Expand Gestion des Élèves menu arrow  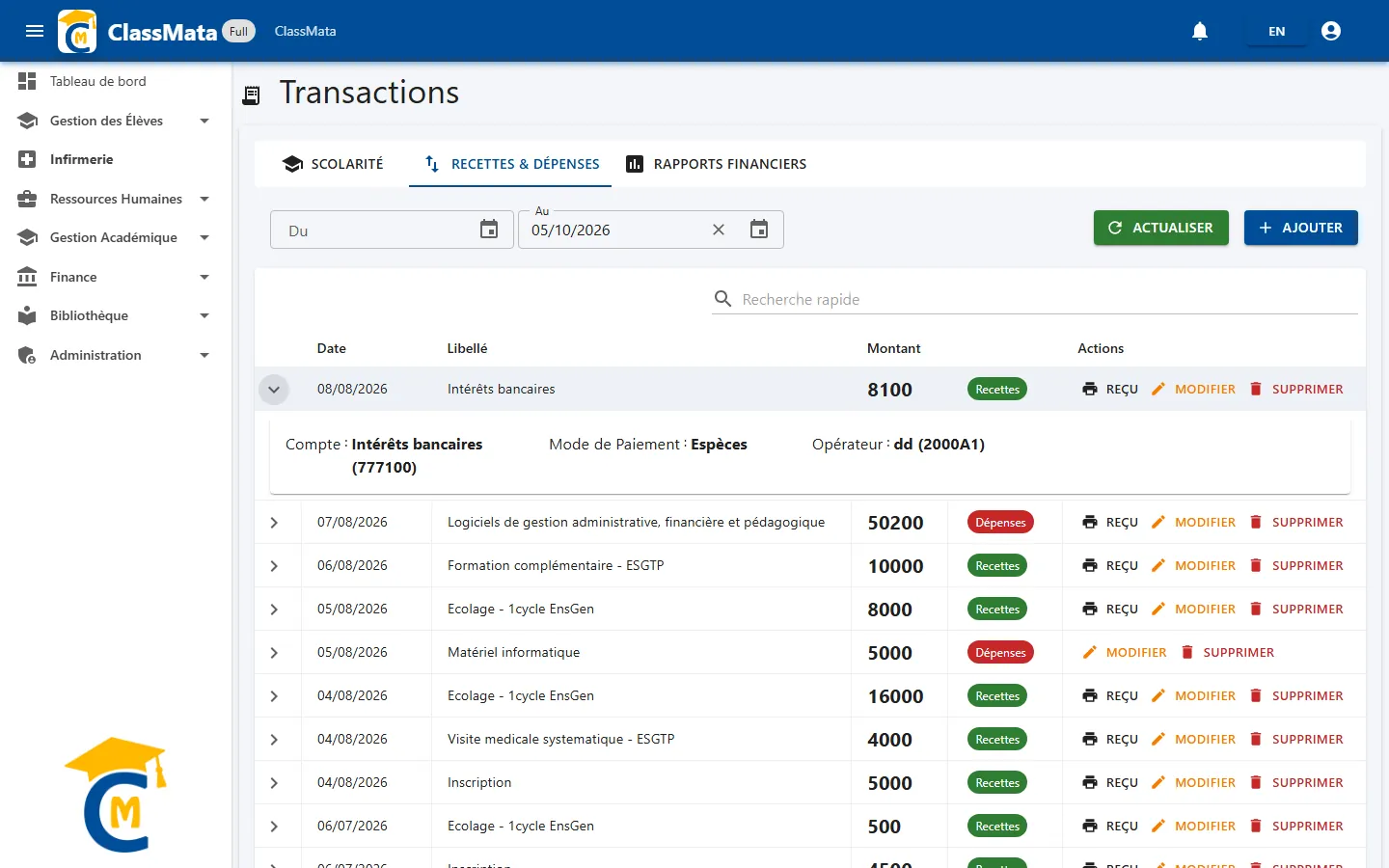pyautogui.click(x=204, y=121)
